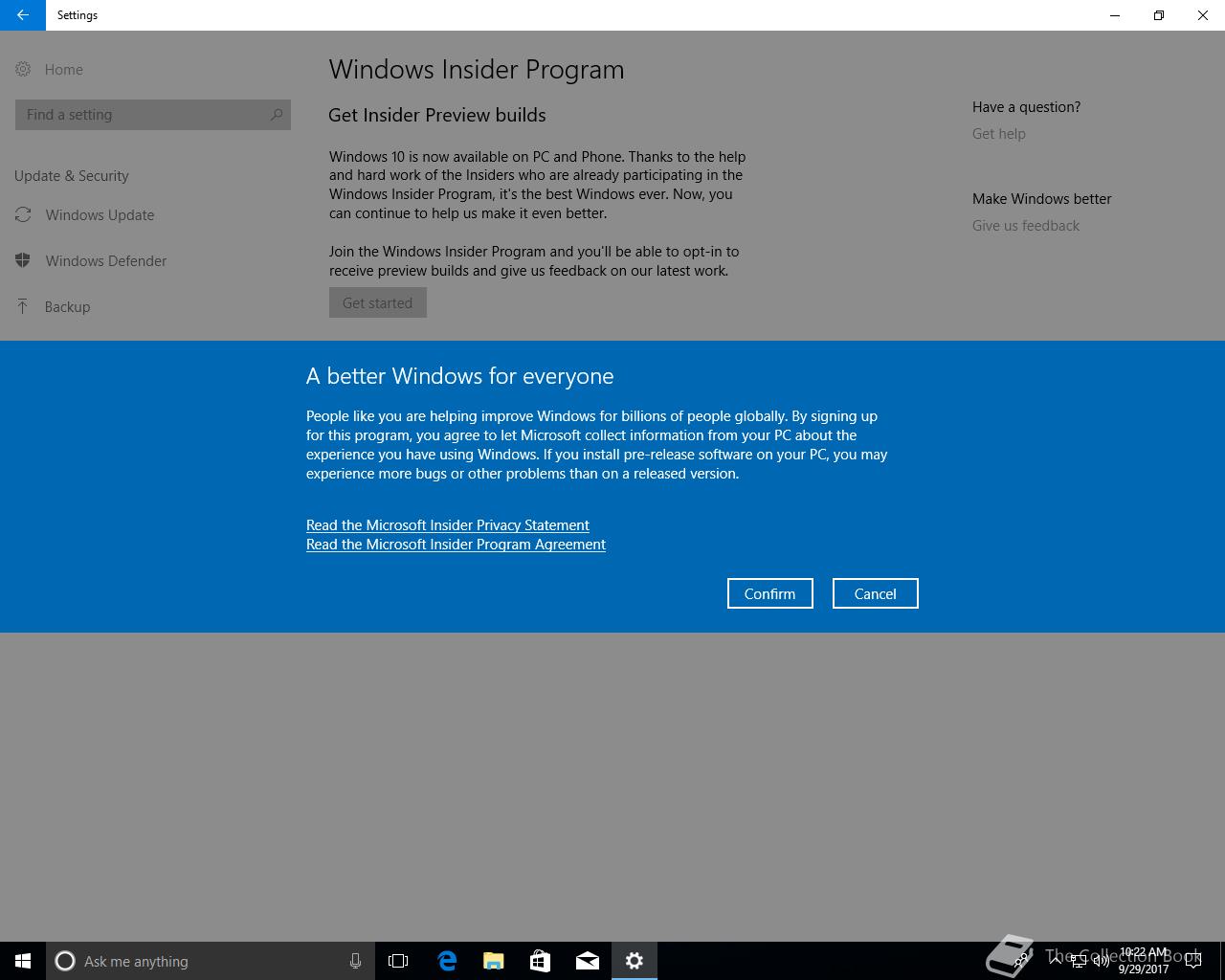
Task: Click the Get Insider Preview builds heading
Action: tap(437, 115)
